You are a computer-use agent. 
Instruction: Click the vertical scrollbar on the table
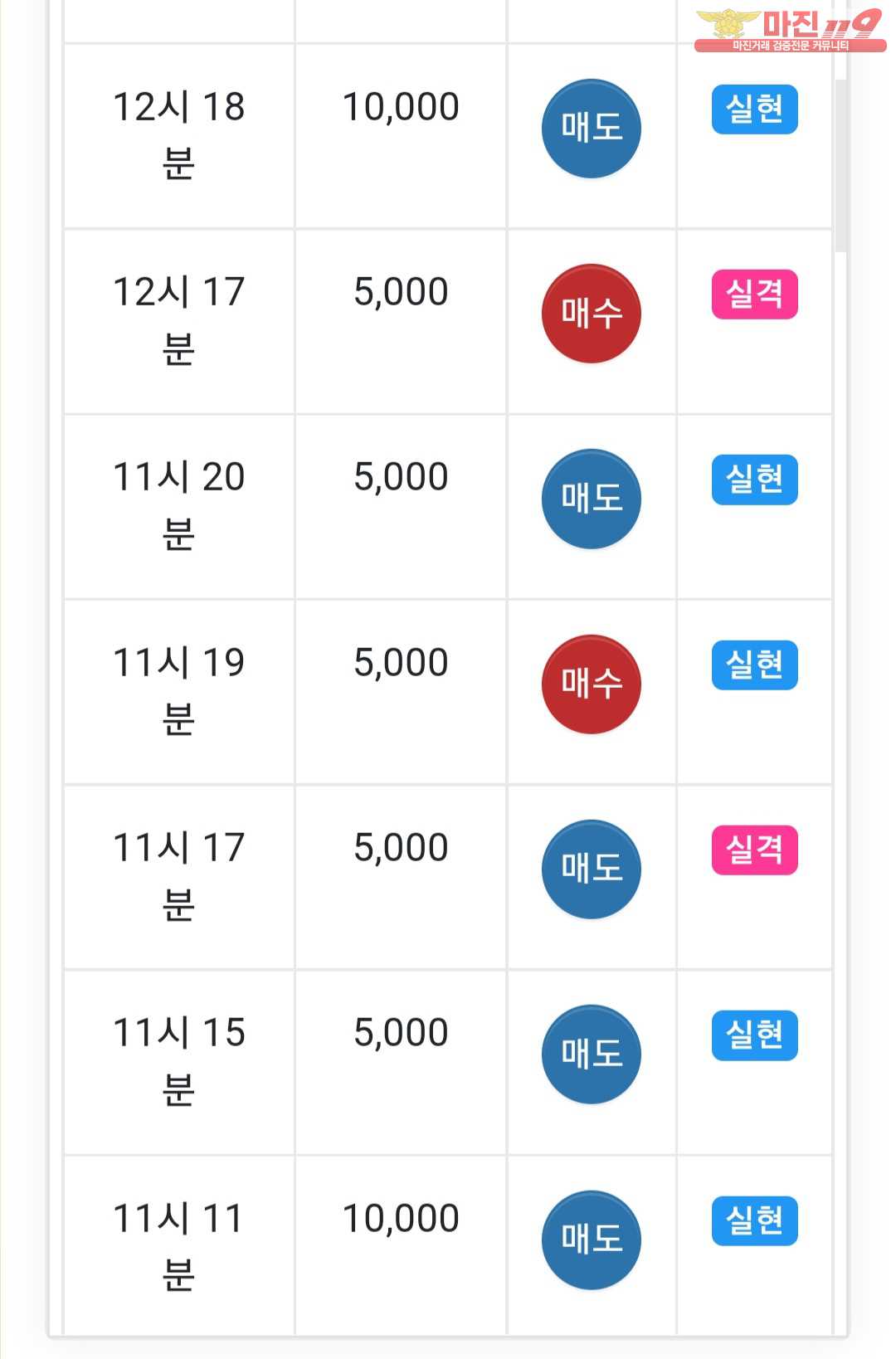840,166
